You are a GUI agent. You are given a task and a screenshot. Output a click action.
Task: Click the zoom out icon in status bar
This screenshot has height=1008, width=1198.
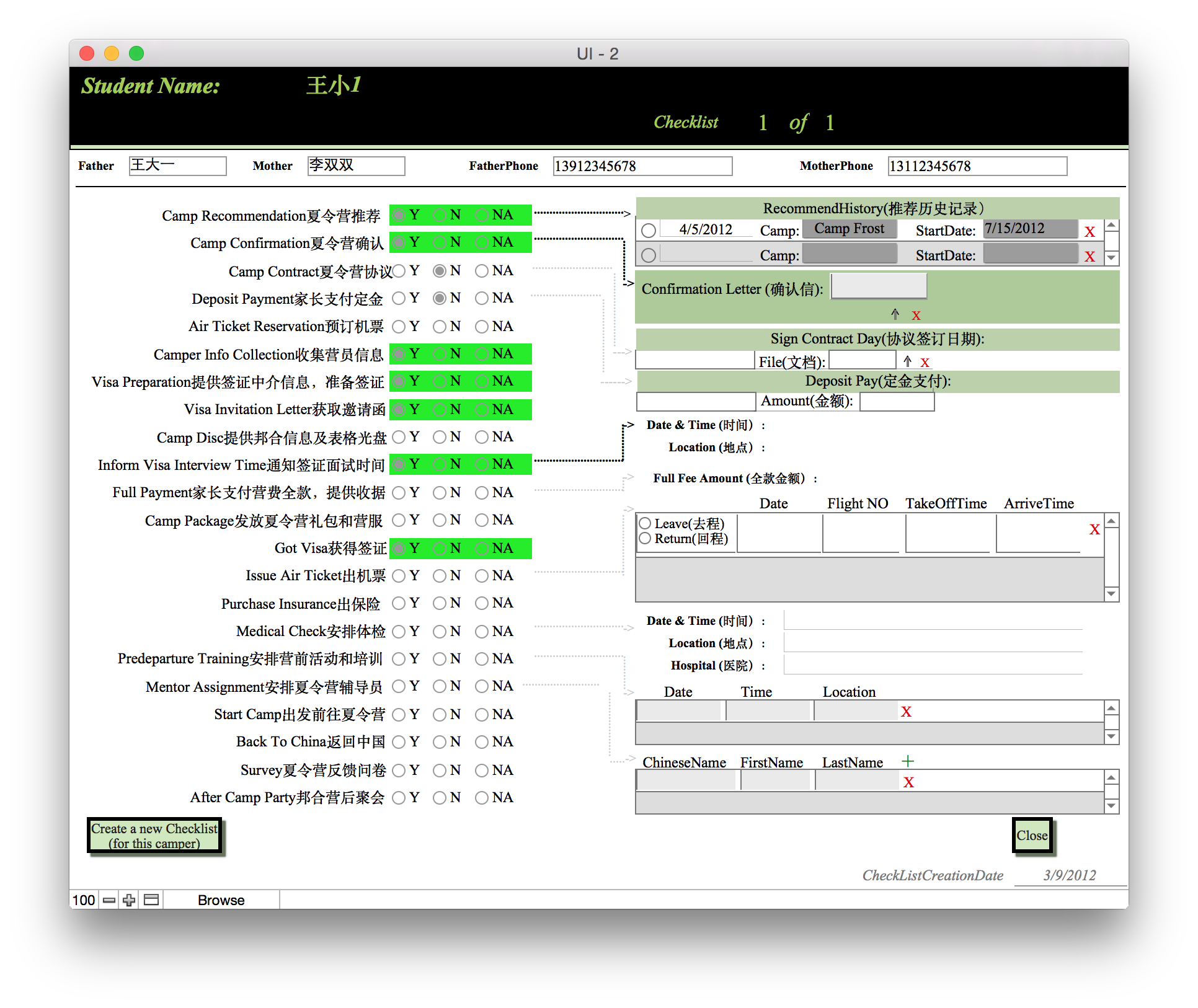click(x=109, y=900)
